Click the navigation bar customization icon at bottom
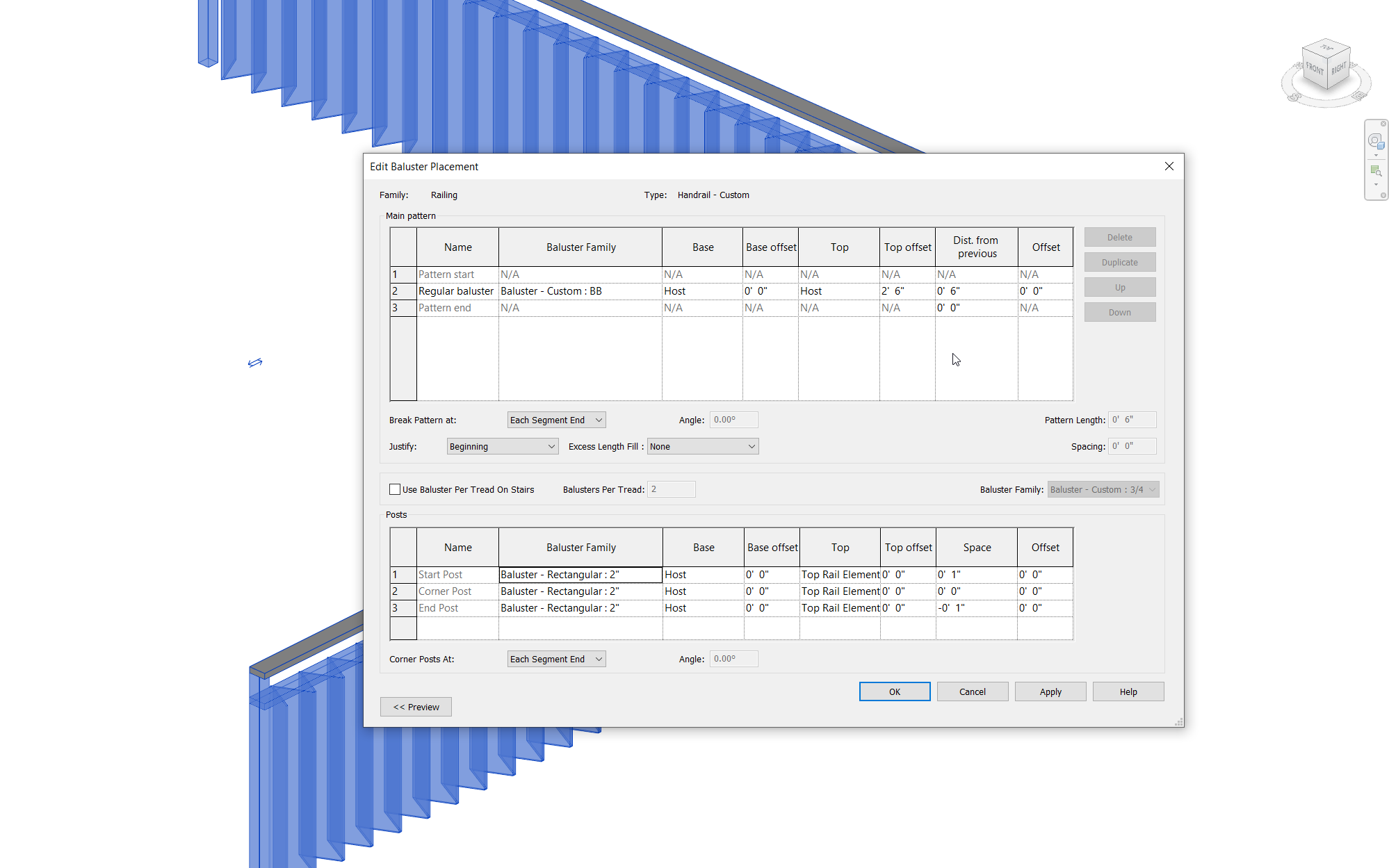 1383,195
